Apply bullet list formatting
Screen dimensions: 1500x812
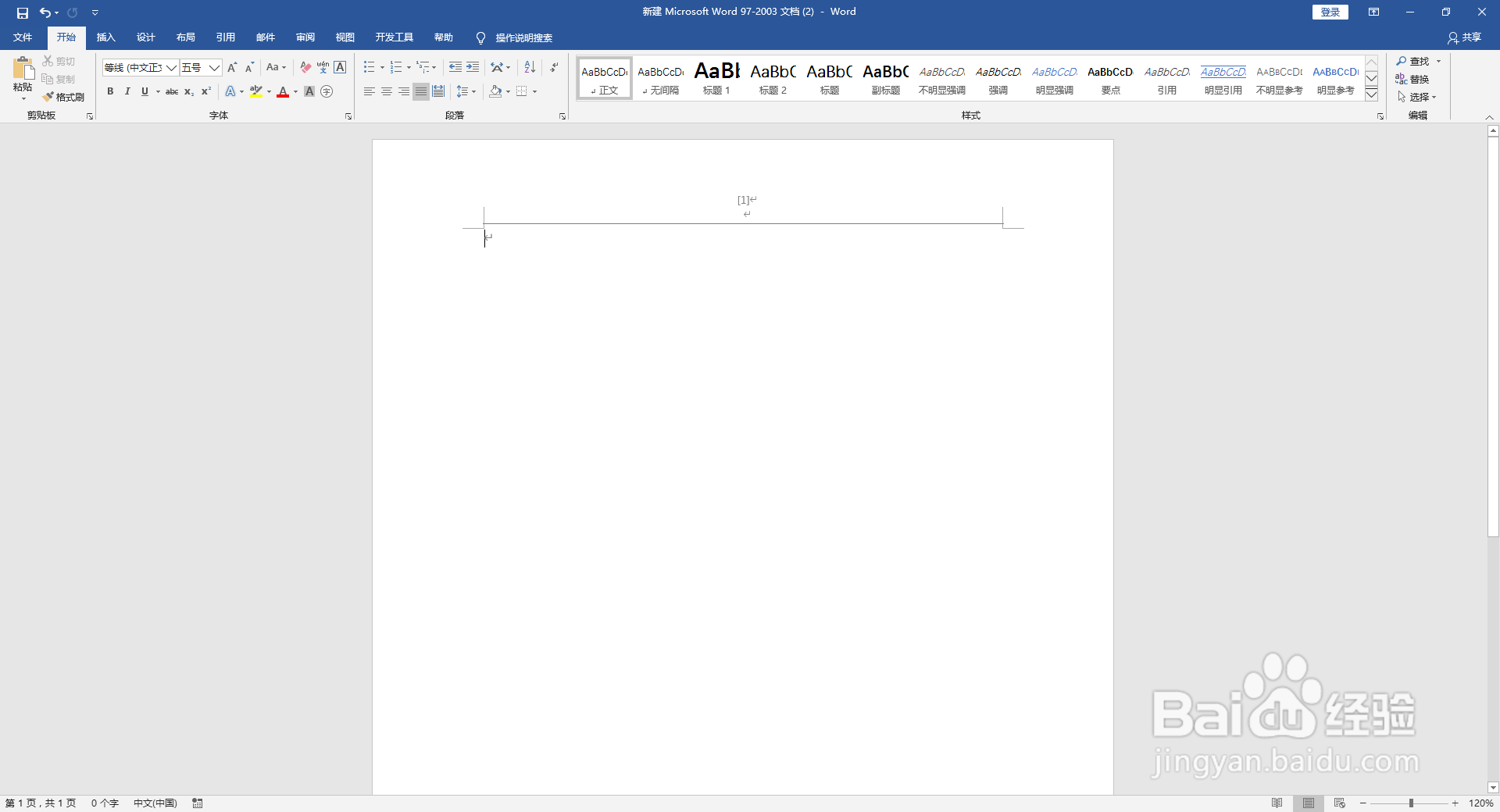[x=369, y=67]
